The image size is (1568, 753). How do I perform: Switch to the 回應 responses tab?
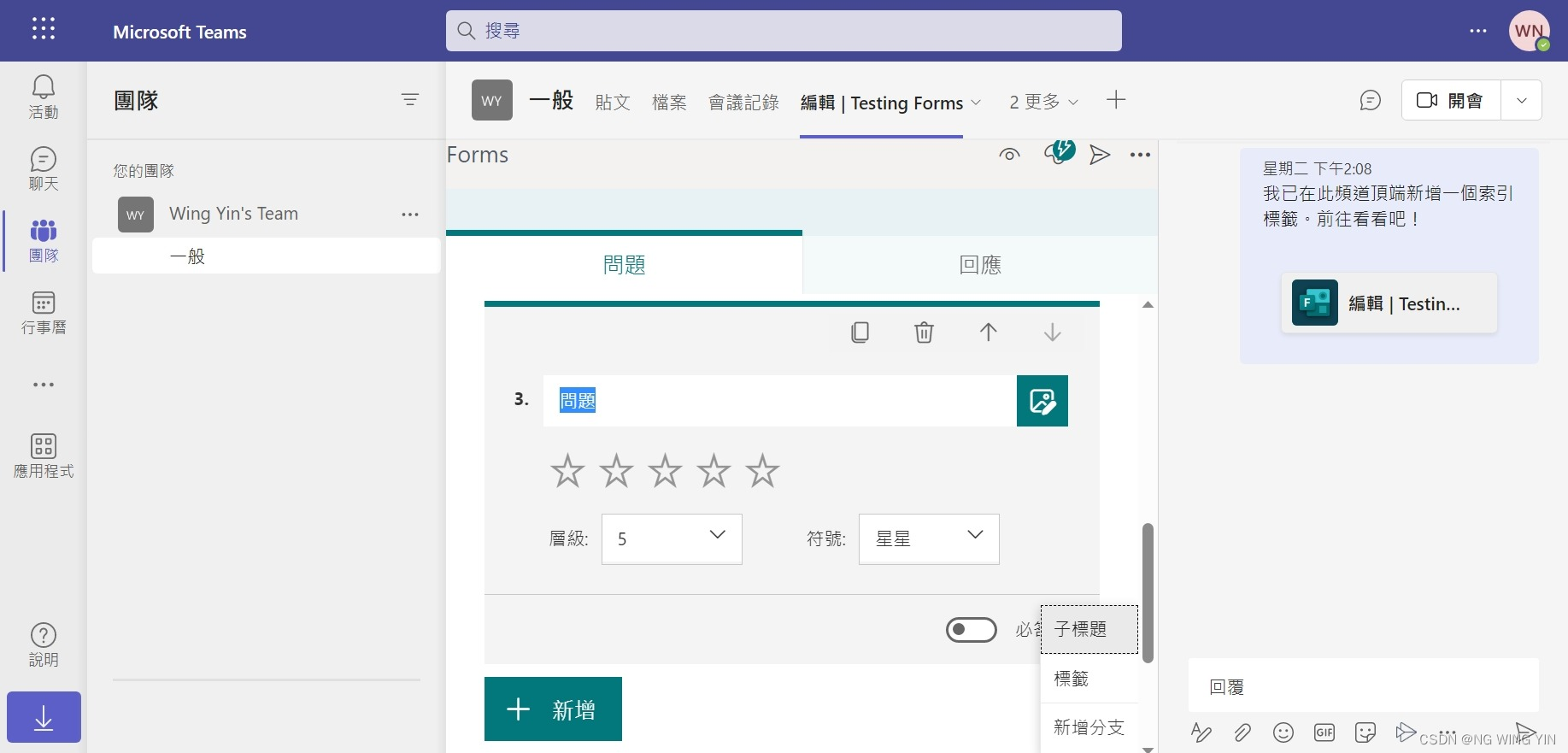click(x=980, y=265)
